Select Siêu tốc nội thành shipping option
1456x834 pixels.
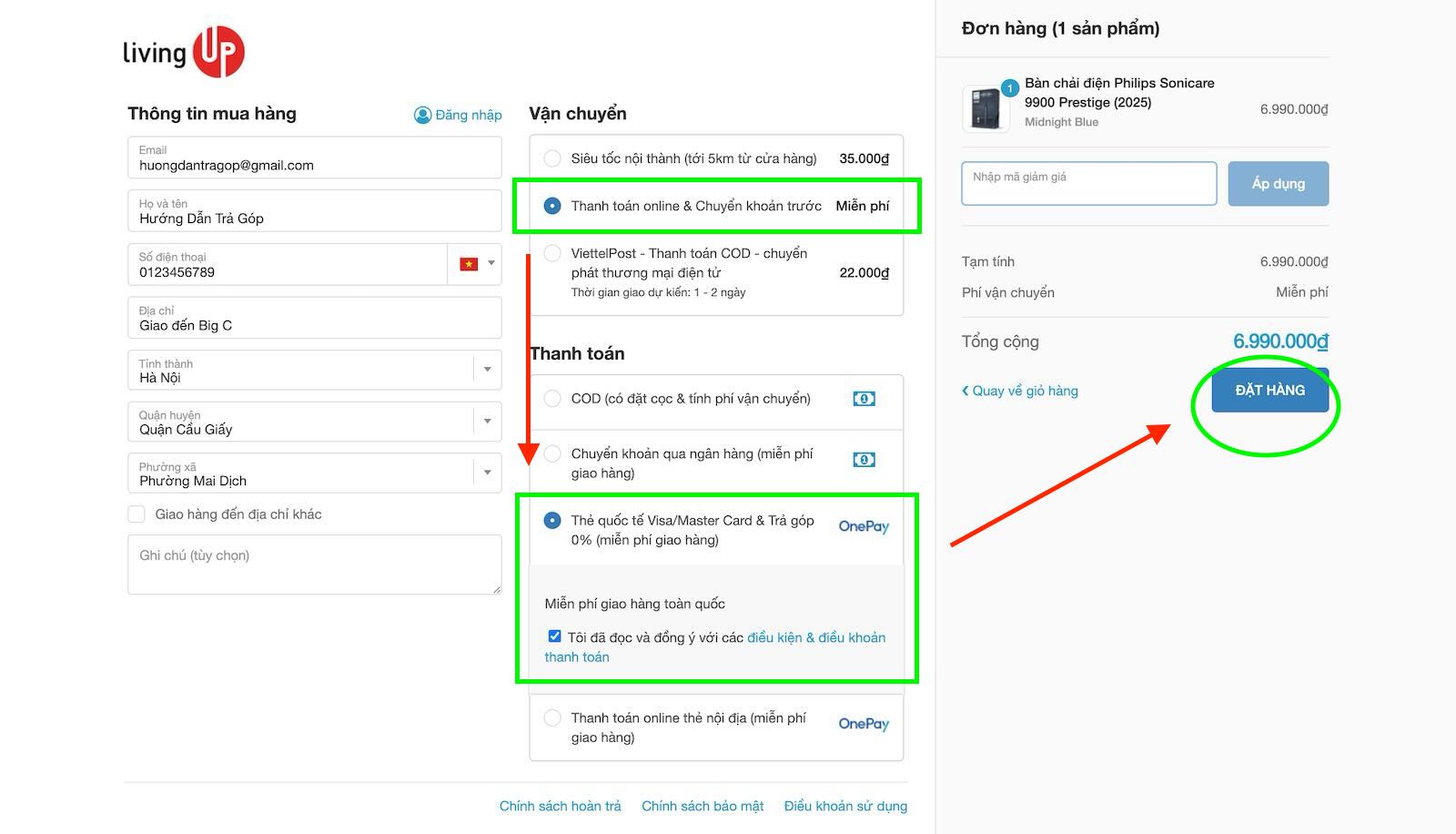[552, 158]
